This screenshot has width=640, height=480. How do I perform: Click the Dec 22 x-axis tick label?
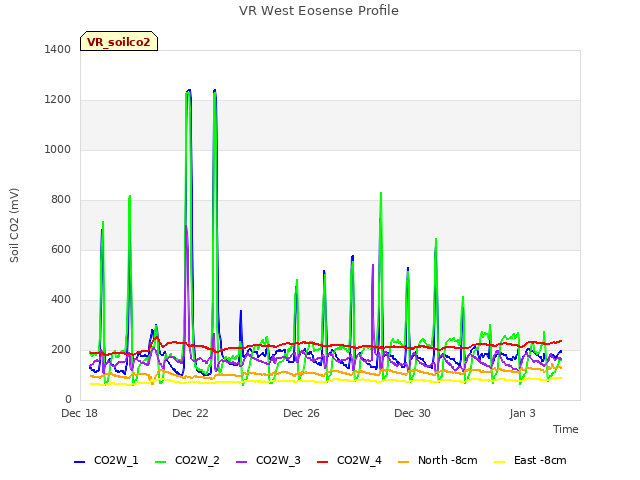(x=190, y=413)
